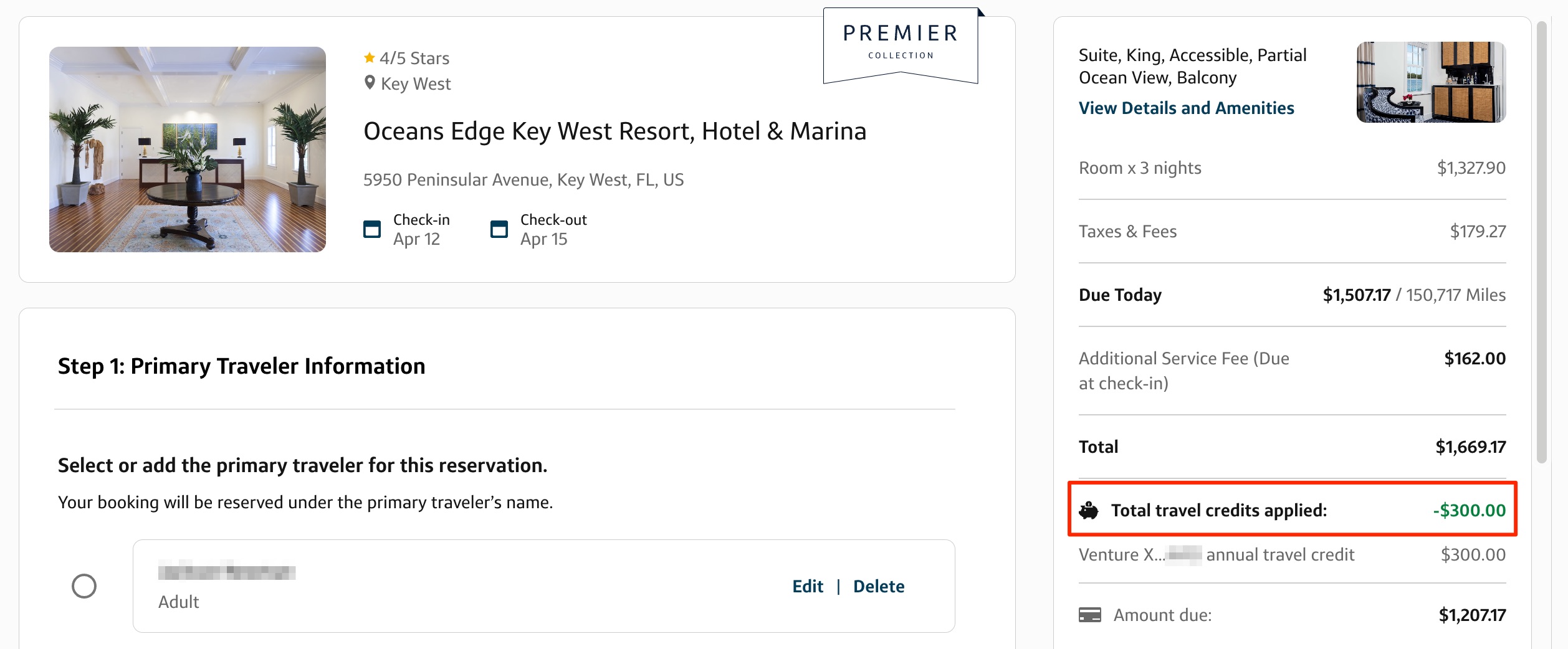Click Delete for the saved traveler

click(879, 586)
